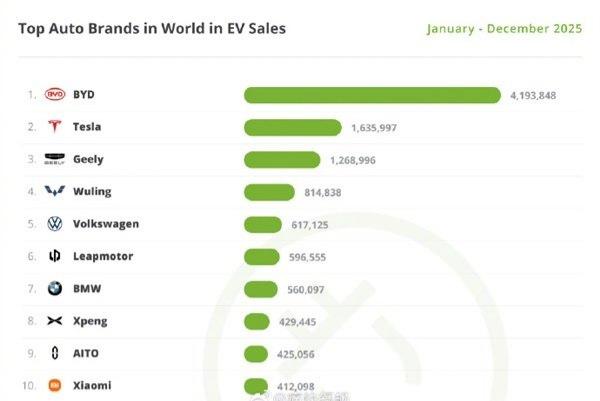
Task: Click the January - December 2025 date range
Action: [x=503, y=28]
